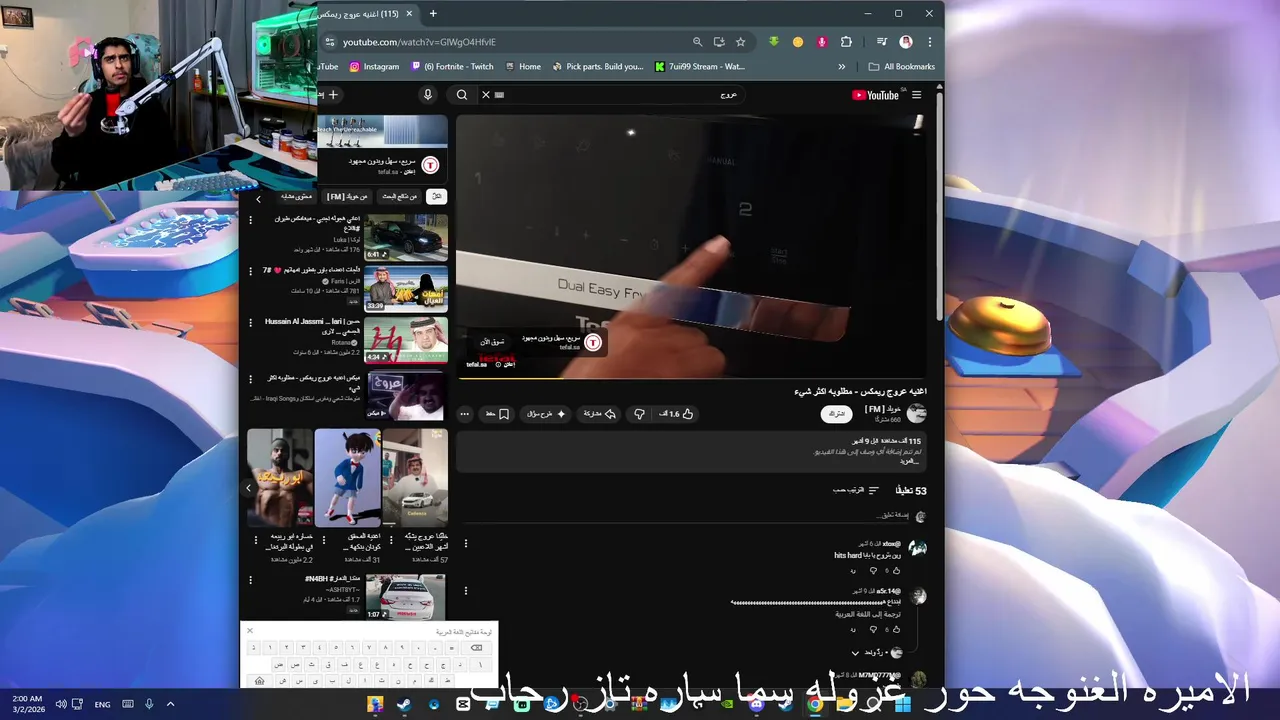
Task: Click the YouTube create plus button
Action: [x=333, y=95]
